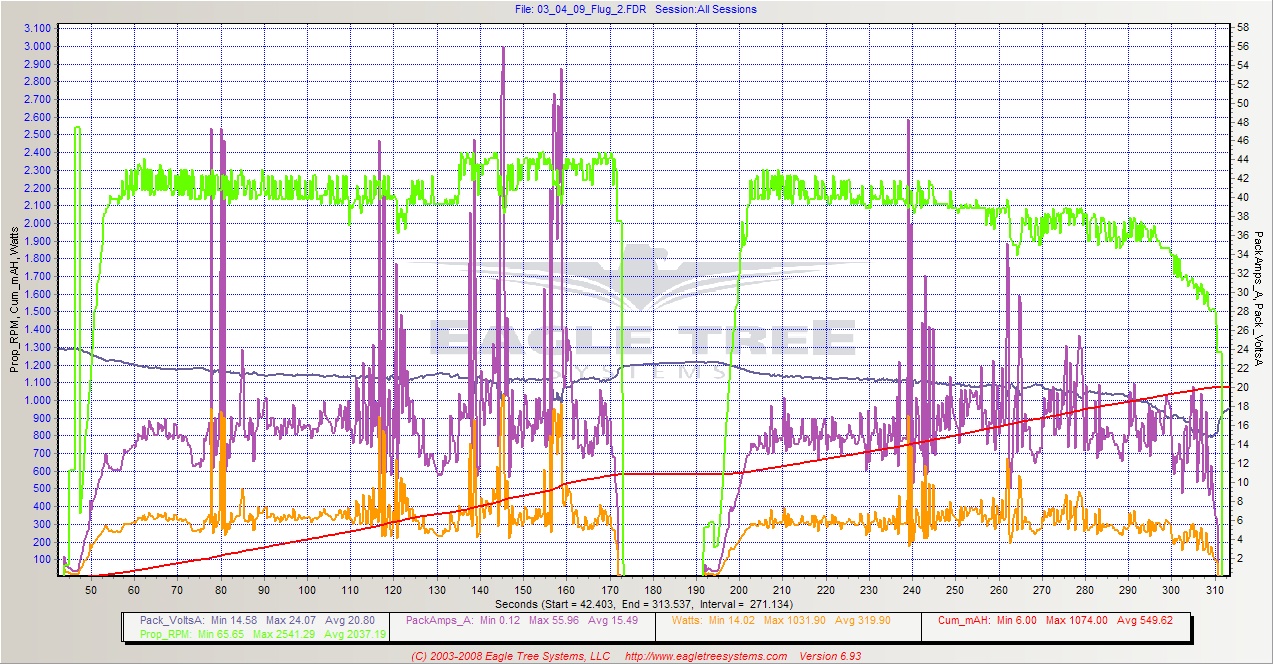Click the 200 tick on the x-axis
This screenshot has height=664, width=1273.
tap(739, 591)
